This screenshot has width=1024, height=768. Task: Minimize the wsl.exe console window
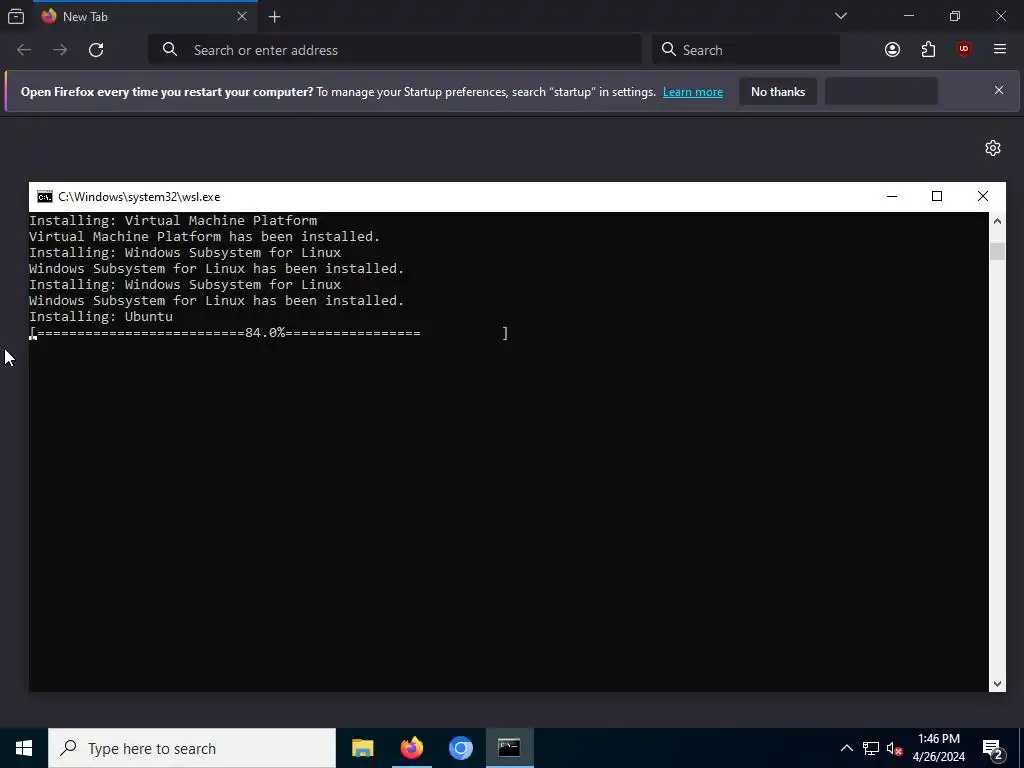click(891, 196)
